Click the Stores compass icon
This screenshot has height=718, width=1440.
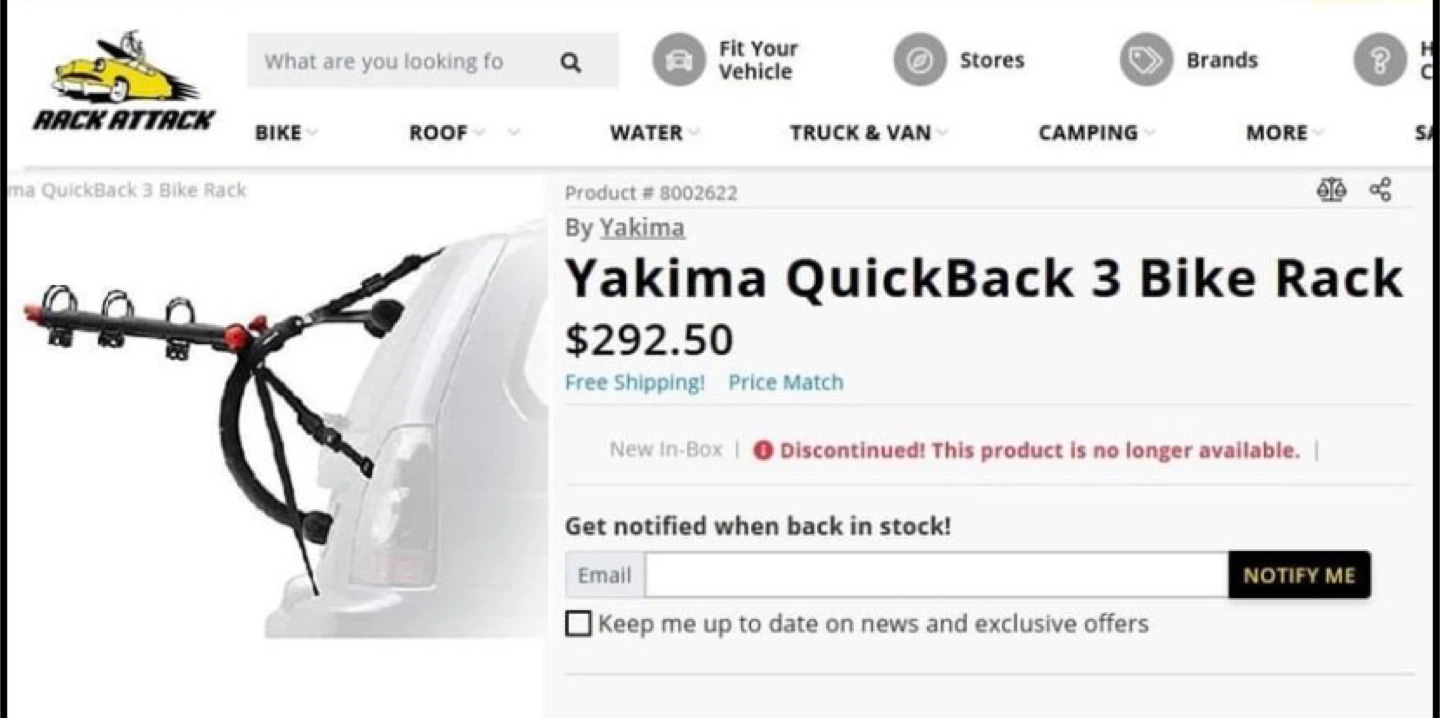pos(919,60)
